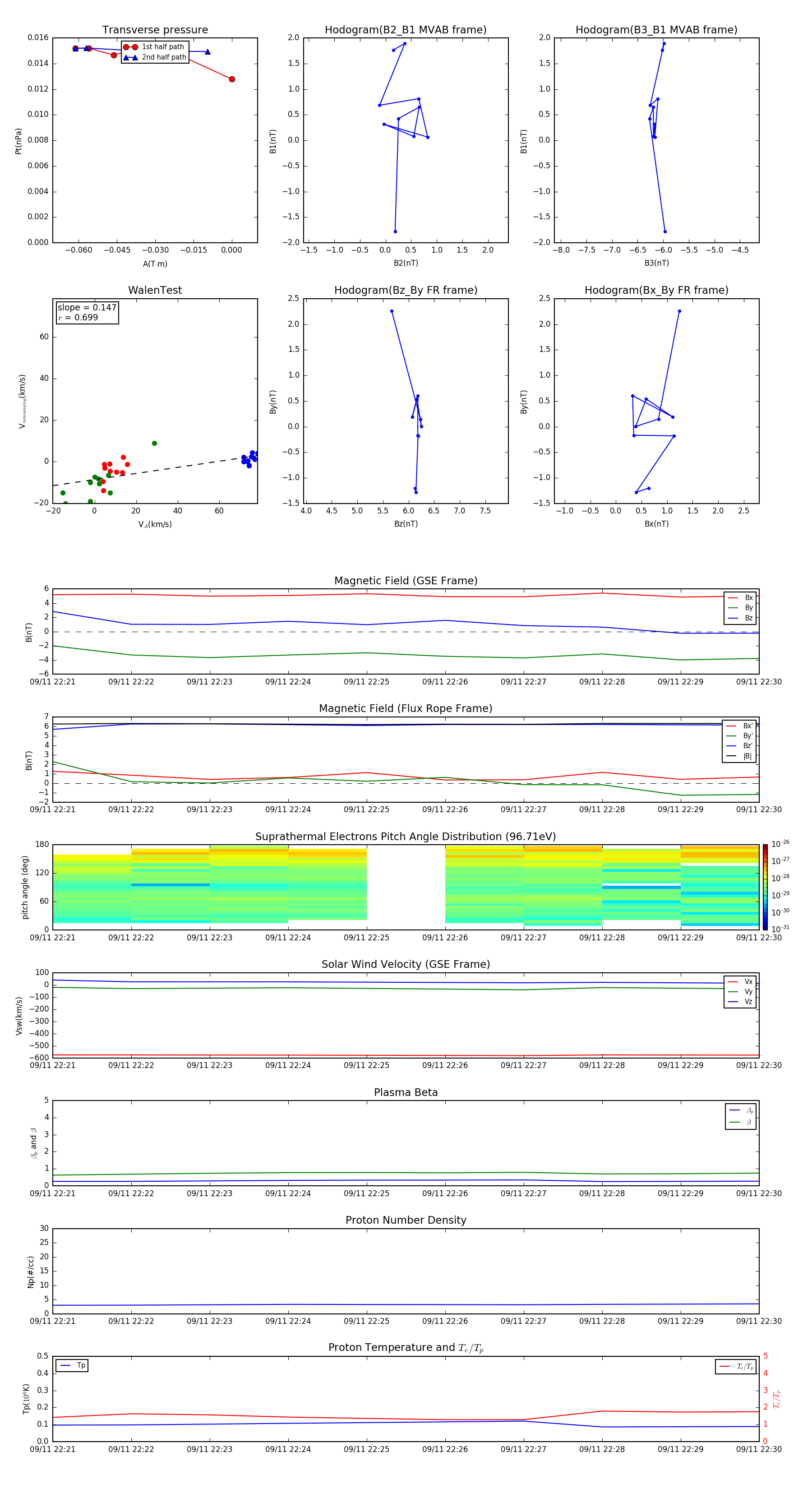Click the "Bx(nT)" x-axis label
Viewport: 812px width, 1489px height.
(x=656, y=524)
